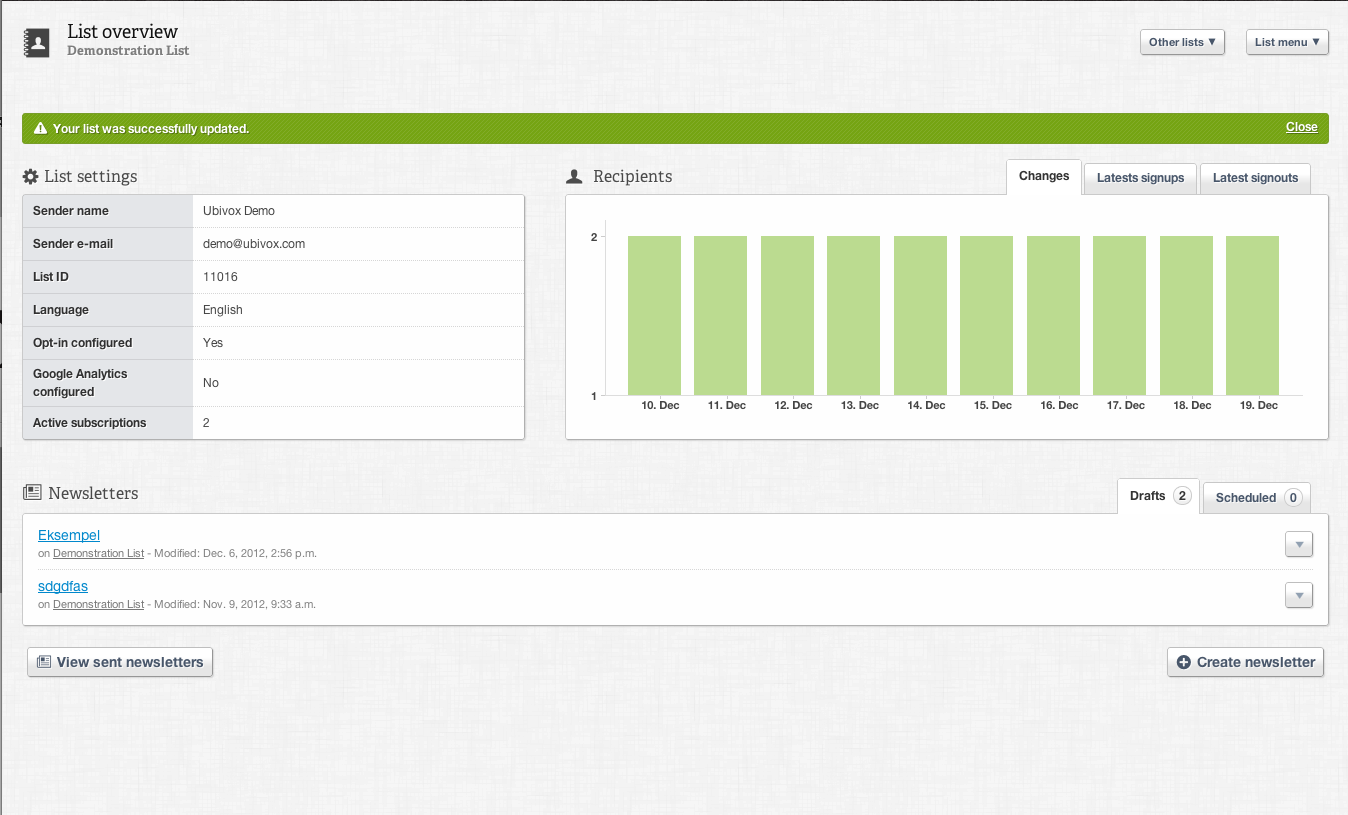Click the List overview page title
Image resolution: width=1348 pixels, height=815 pixels.
[122, 32]
